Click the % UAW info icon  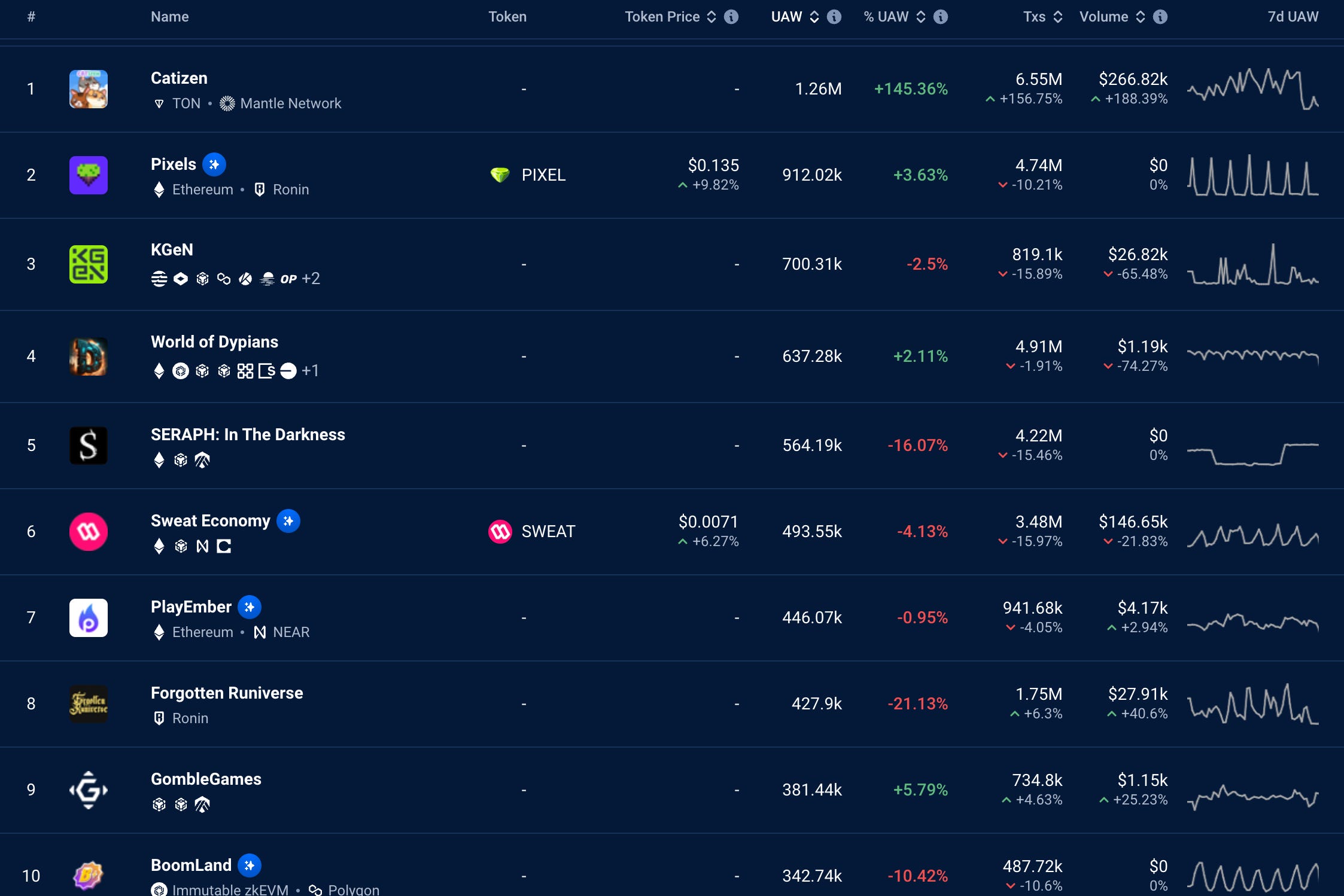point(941,17)
